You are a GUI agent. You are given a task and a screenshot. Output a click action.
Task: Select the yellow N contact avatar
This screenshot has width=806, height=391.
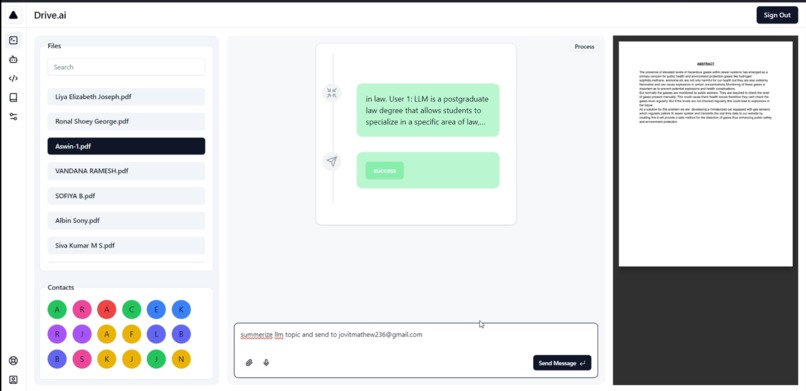181,359
